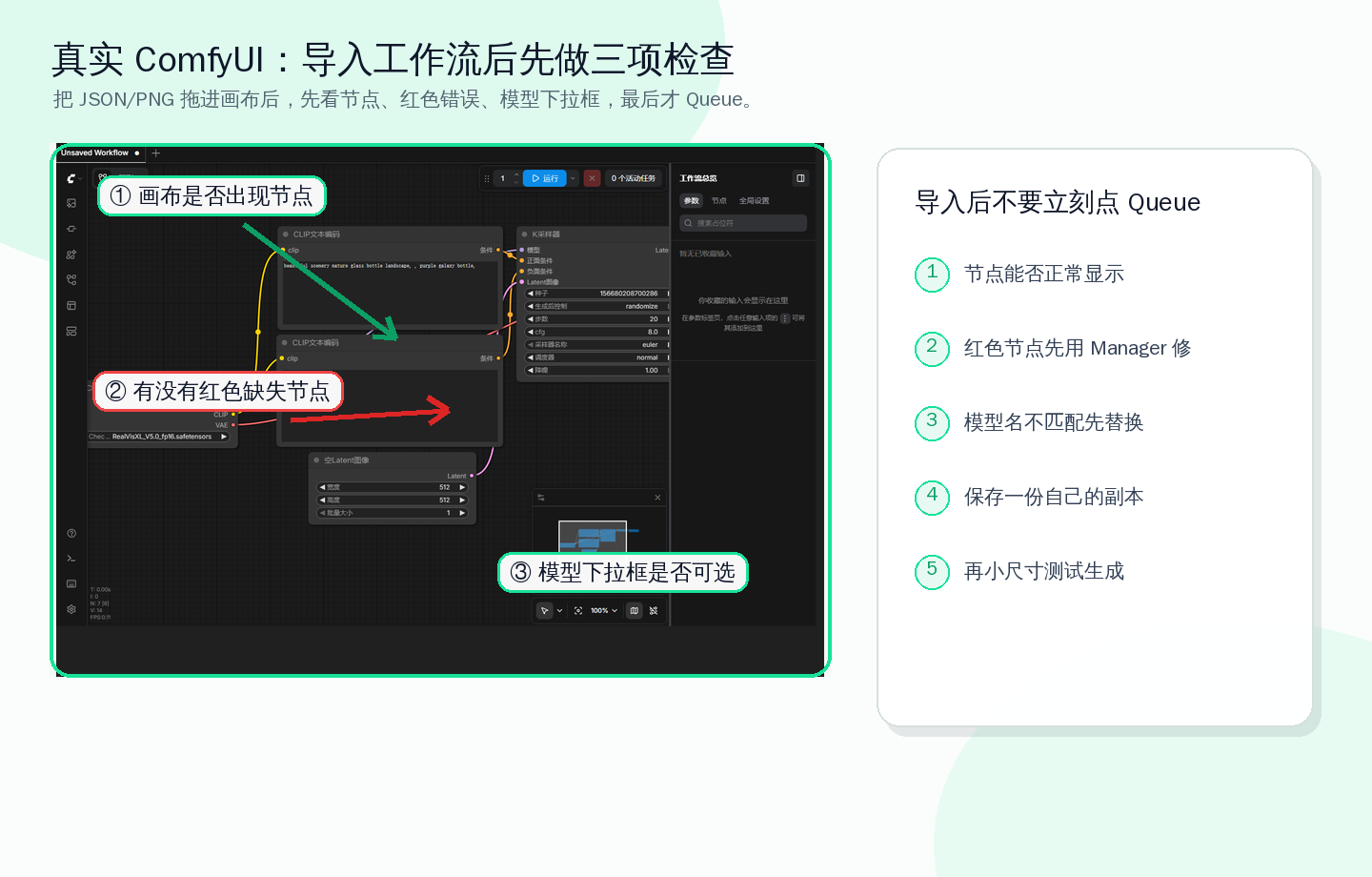1372x877 pixels.
Task: Open the console terminal icon in sidebar
Action: pyautogui.click(x=71, y=559)
